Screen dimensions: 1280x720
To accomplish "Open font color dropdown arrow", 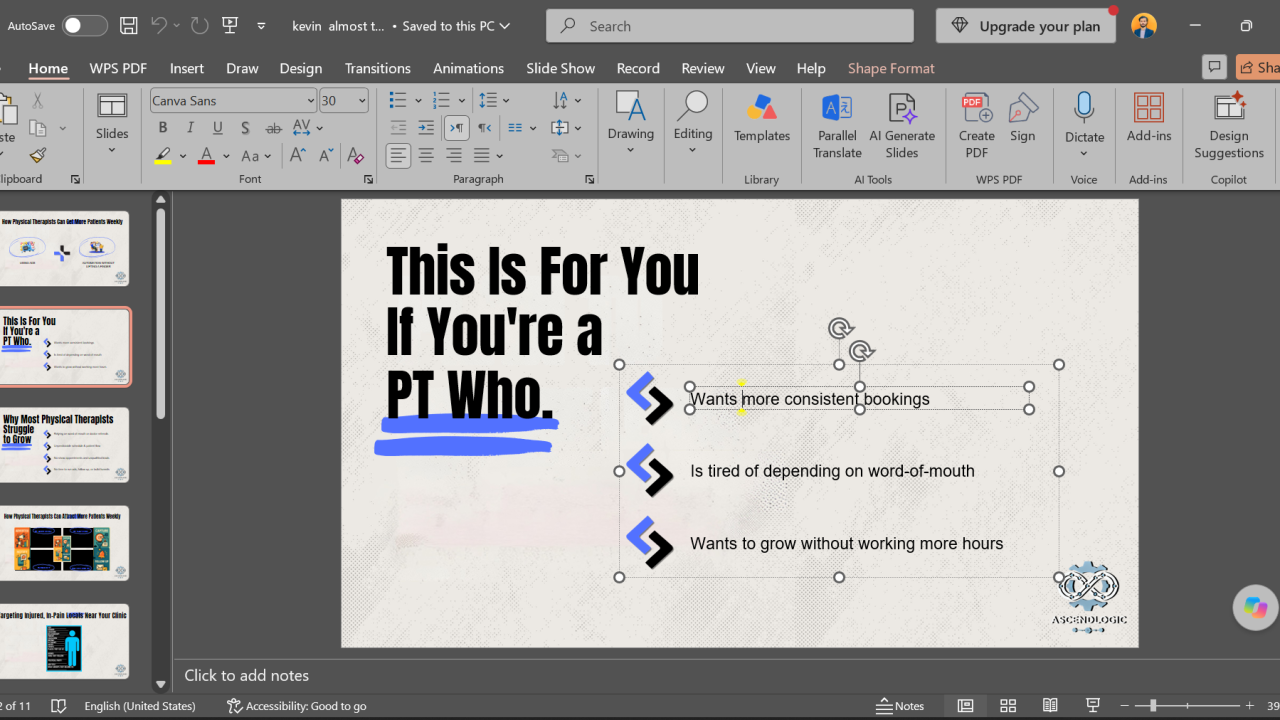I will point(226,156).
